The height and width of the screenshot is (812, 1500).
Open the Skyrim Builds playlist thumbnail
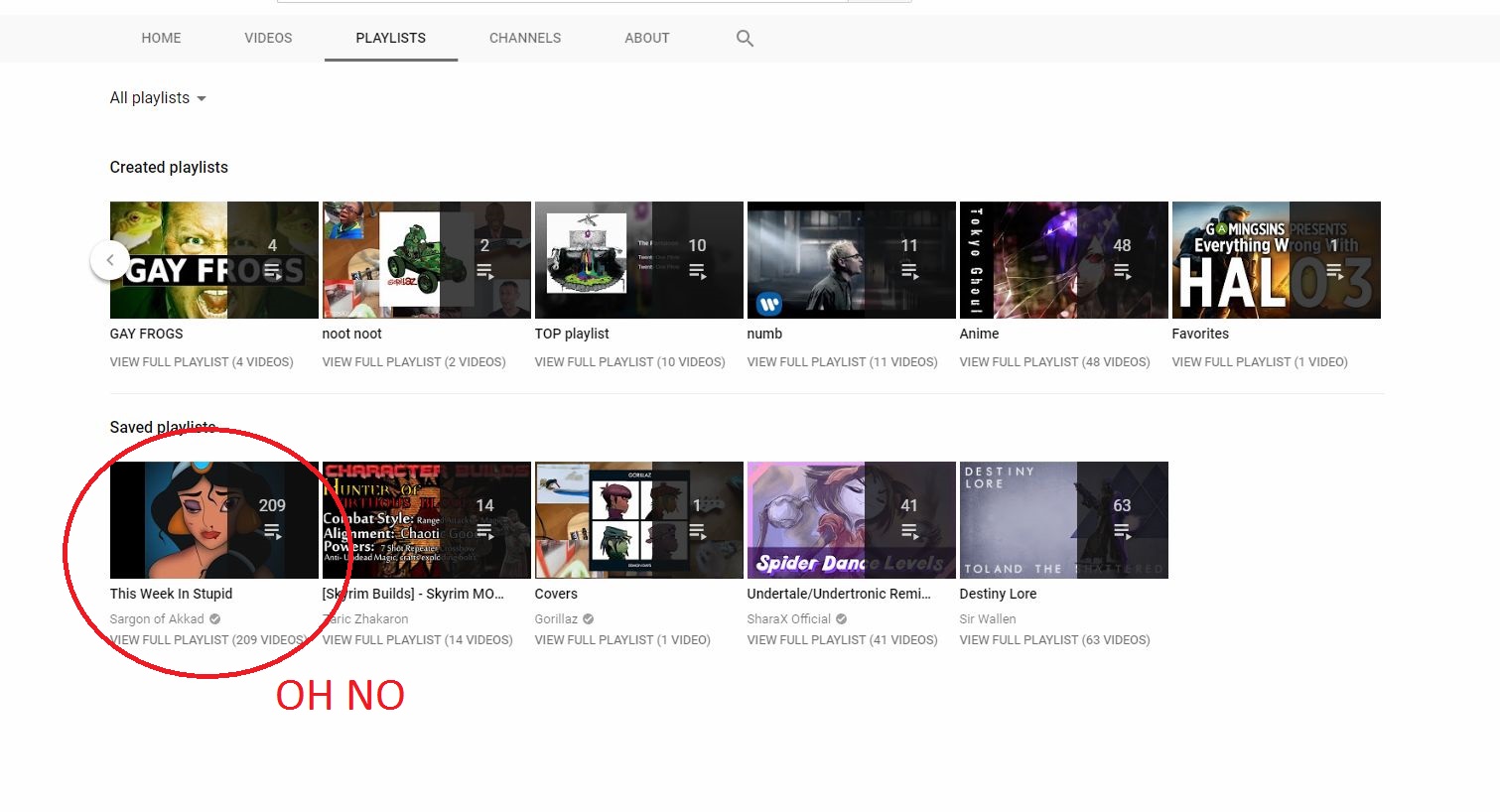pos(427,520)
